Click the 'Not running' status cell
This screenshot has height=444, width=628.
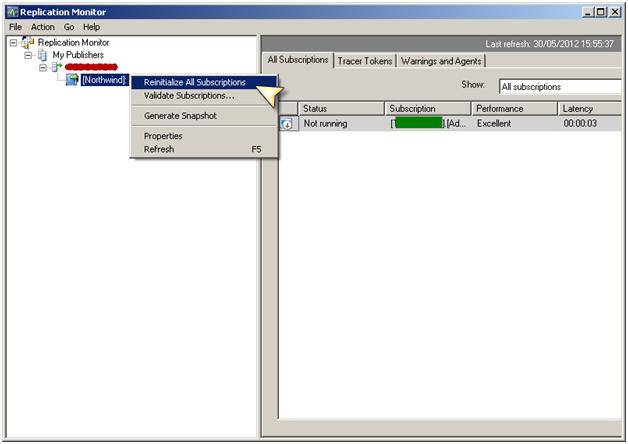325,123
